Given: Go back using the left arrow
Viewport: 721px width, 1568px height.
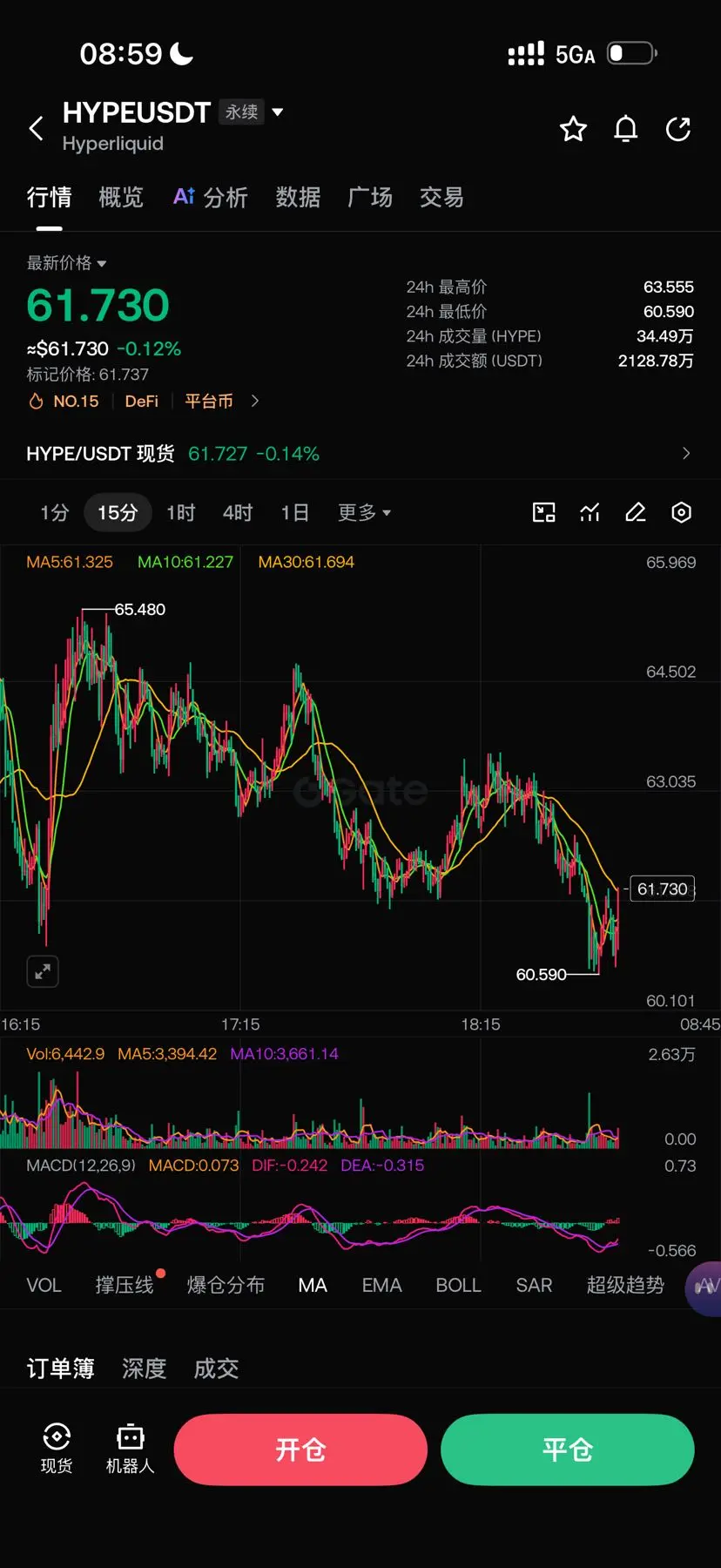Looking at the screenshot, I should point(36,128).
